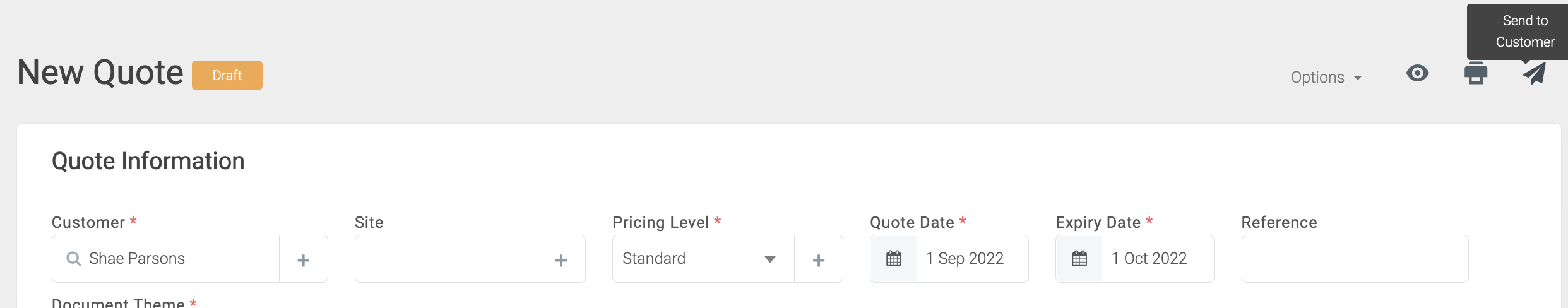Click the print quote icon
This screenshot has height=308, width=1568.
[x=1476, y=74]
